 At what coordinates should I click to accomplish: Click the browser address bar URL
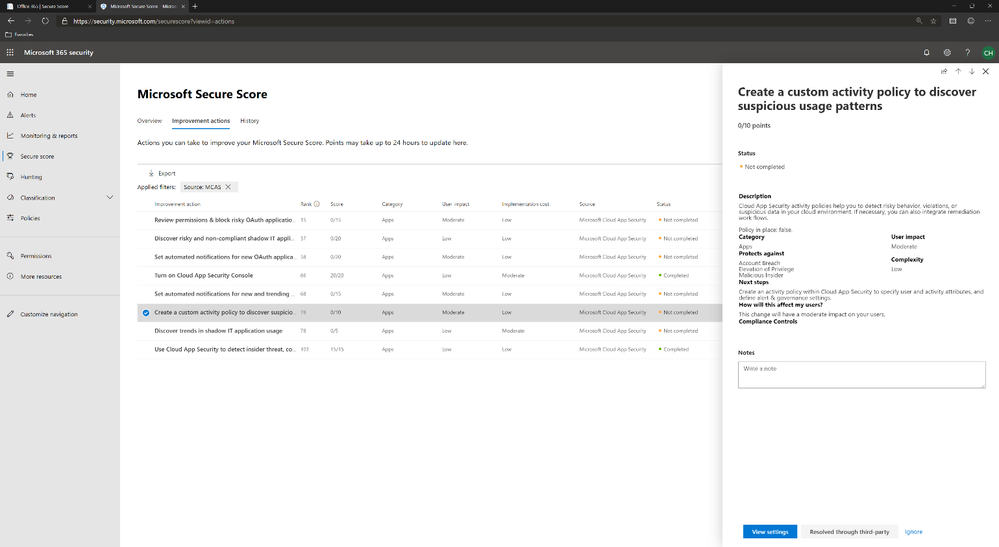tap(154, 21)
